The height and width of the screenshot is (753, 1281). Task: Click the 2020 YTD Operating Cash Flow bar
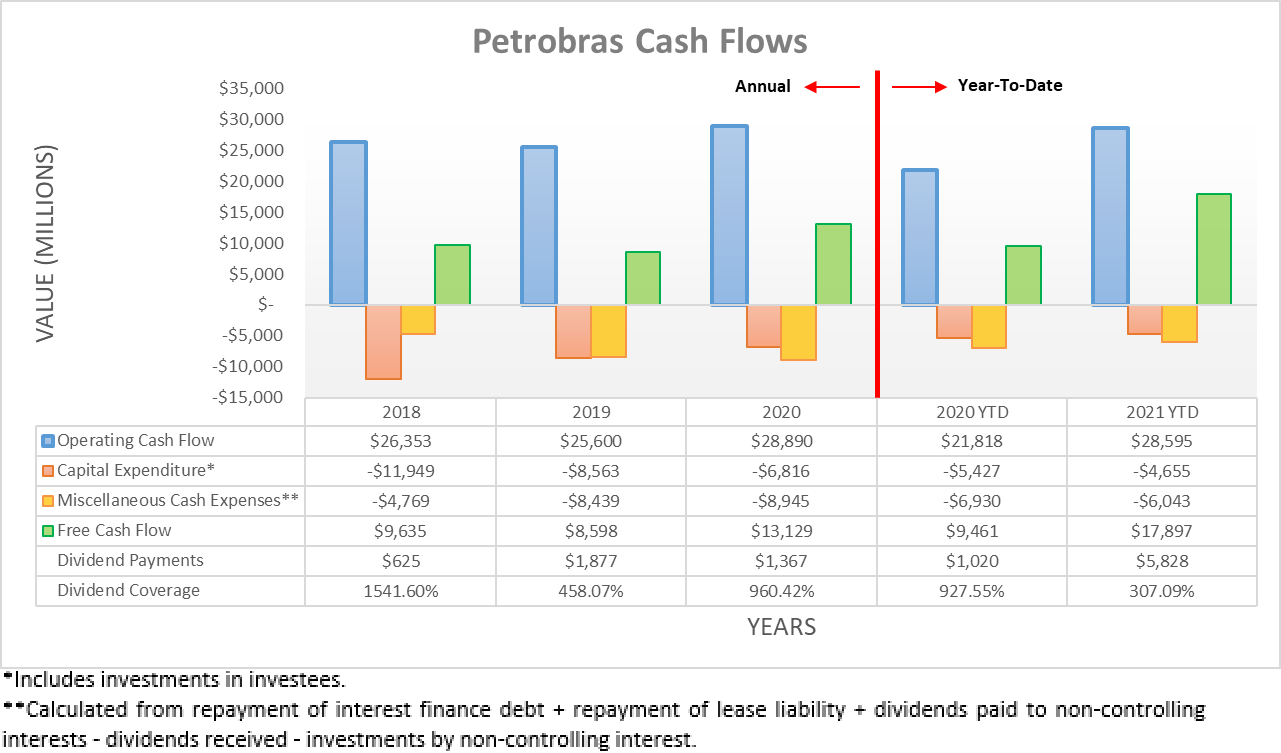pos(920,237)
